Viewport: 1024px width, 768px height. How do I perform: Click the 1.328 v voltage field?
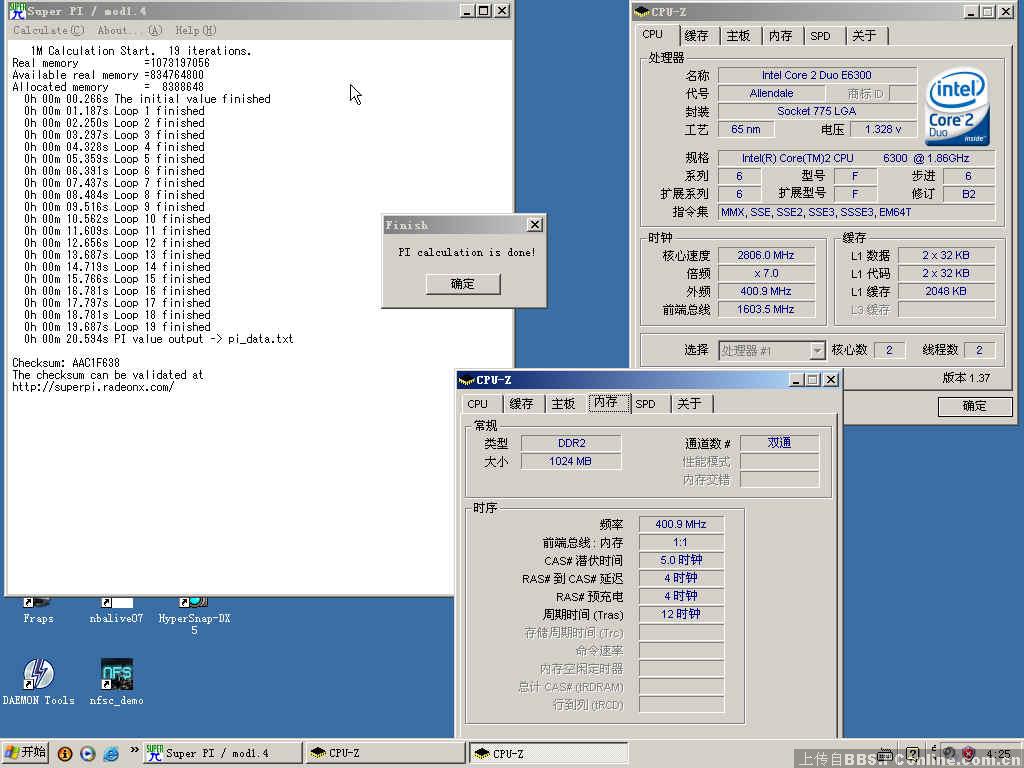(883, 129)
